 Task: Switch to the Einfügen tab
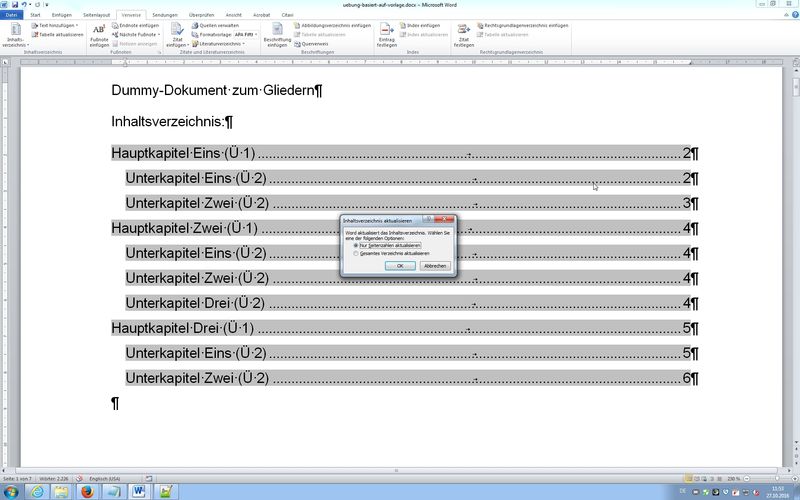click(61, 16)
